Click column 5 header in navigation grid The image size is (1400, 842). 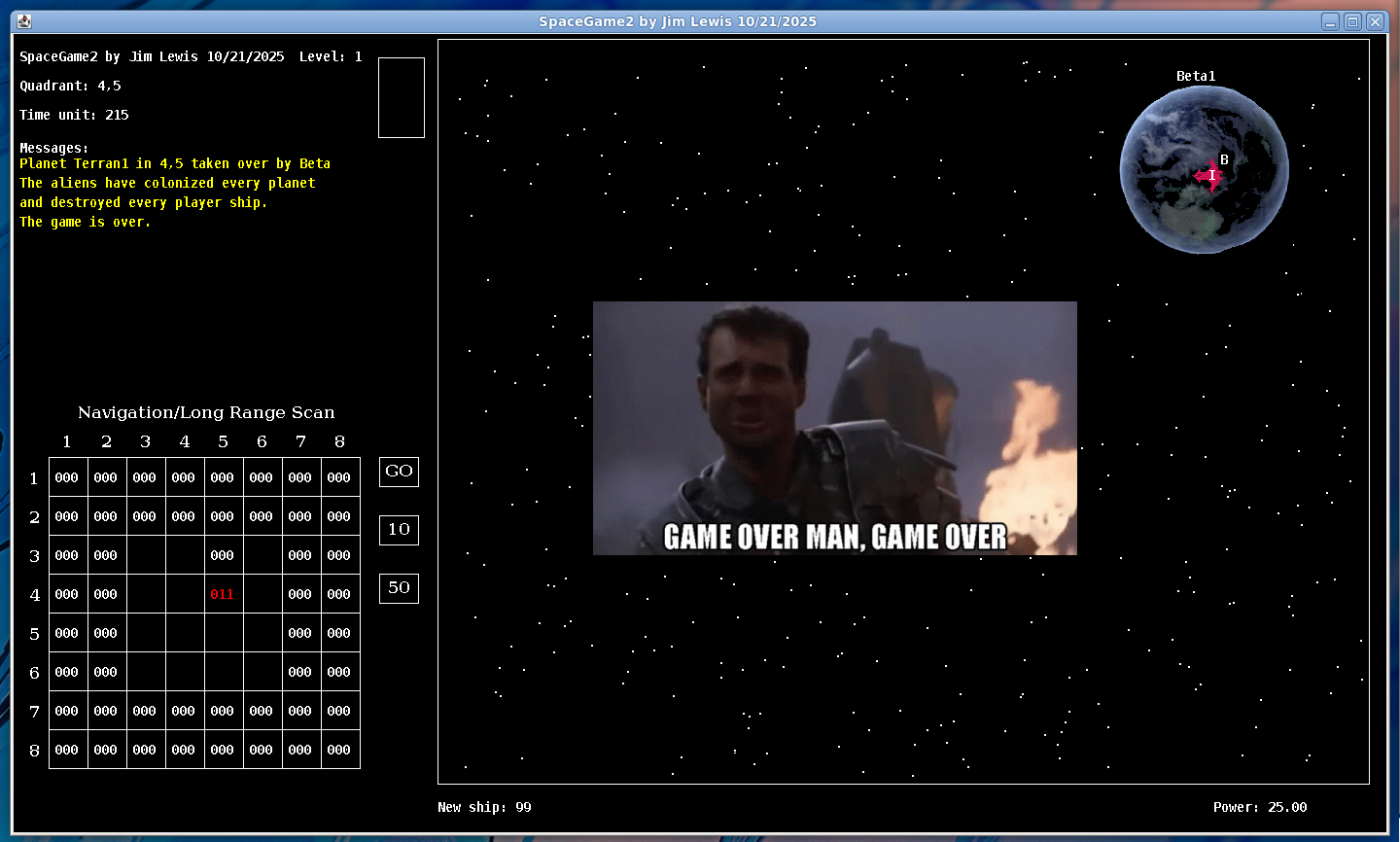tap(223, 441)
